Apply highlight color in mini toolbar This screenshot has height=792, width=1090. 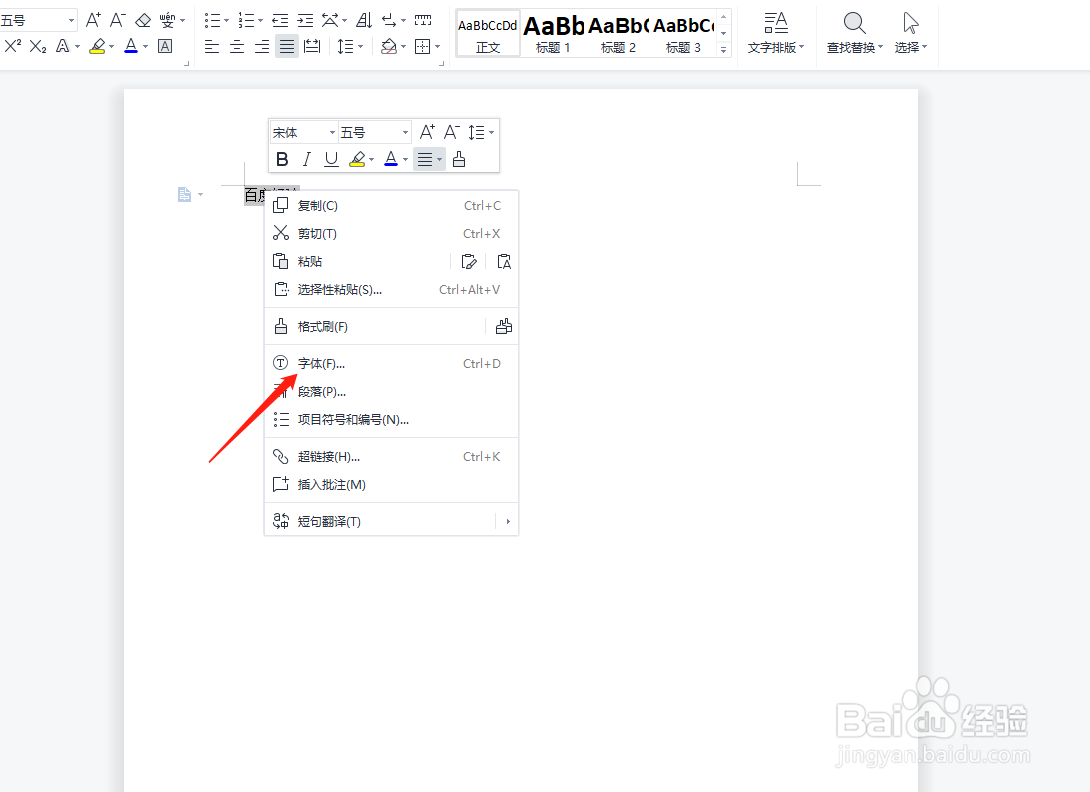[x=357, y=160]
